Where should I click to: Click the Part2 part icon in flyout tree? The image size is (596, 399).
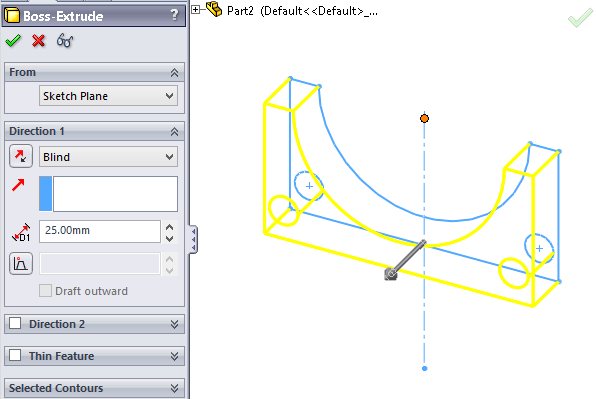pos(214,9)
